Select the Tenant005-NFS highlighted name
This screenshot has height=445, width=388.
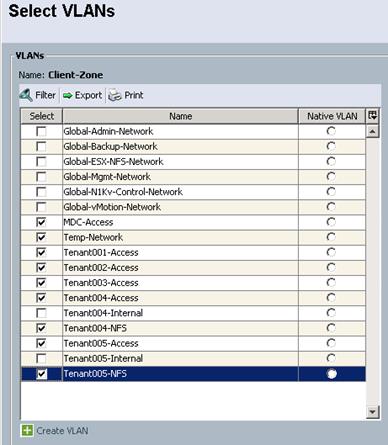point(95,374)
